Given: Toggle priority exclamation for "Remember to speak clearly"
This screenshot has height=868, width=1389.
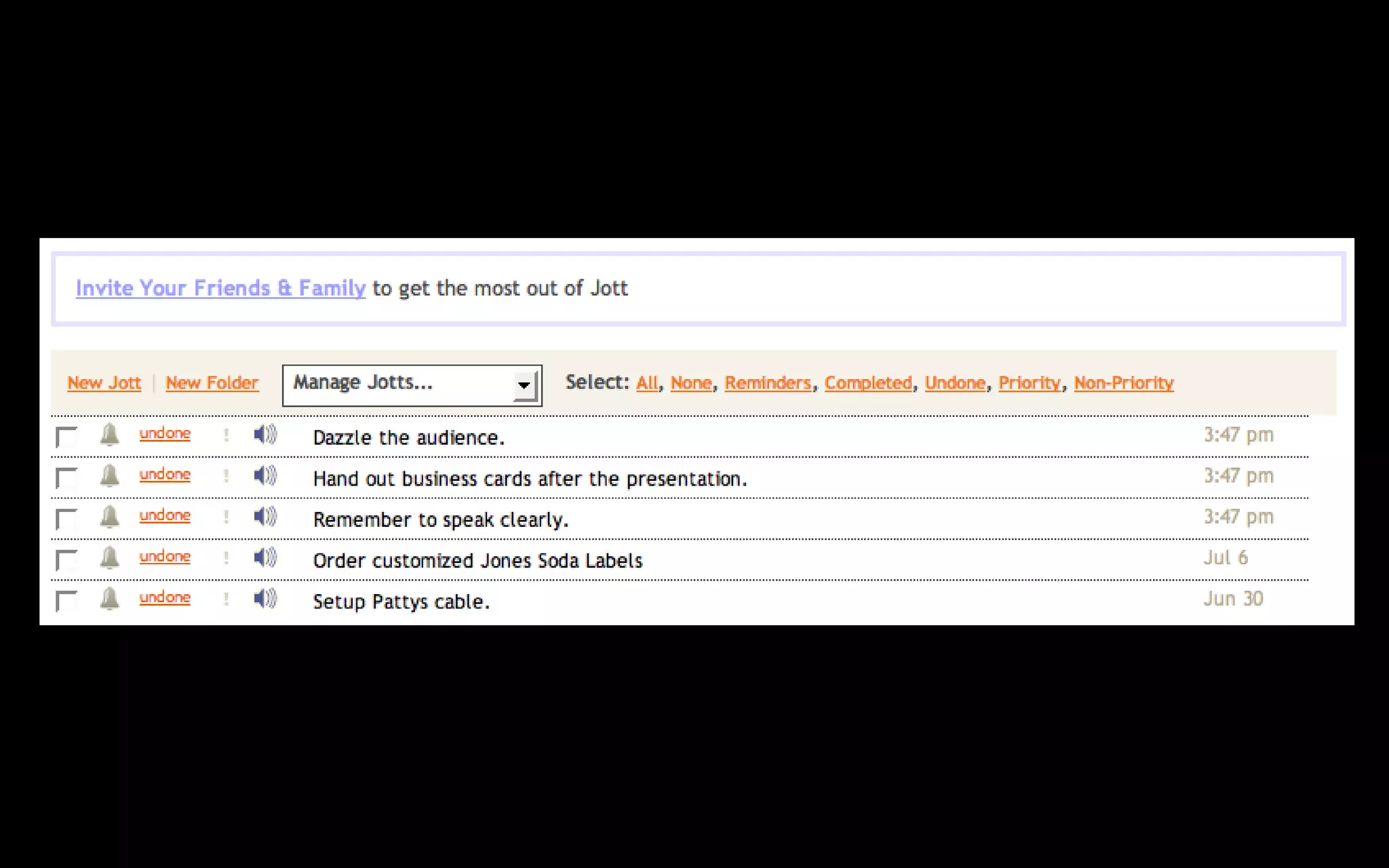Looking at the screenshot, I should pos(226,517).
